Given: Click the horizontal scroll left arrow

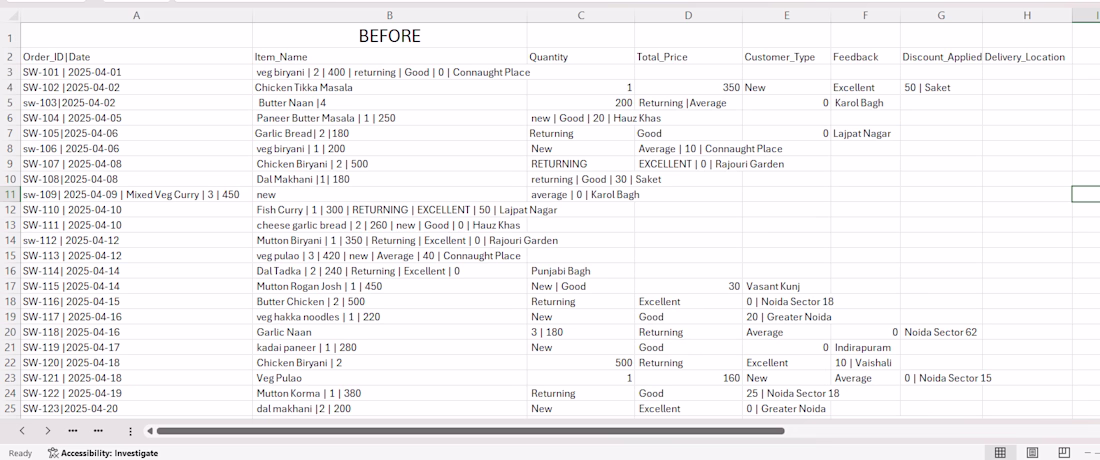Looking at the screenshot, I should (x=149, y=431).
